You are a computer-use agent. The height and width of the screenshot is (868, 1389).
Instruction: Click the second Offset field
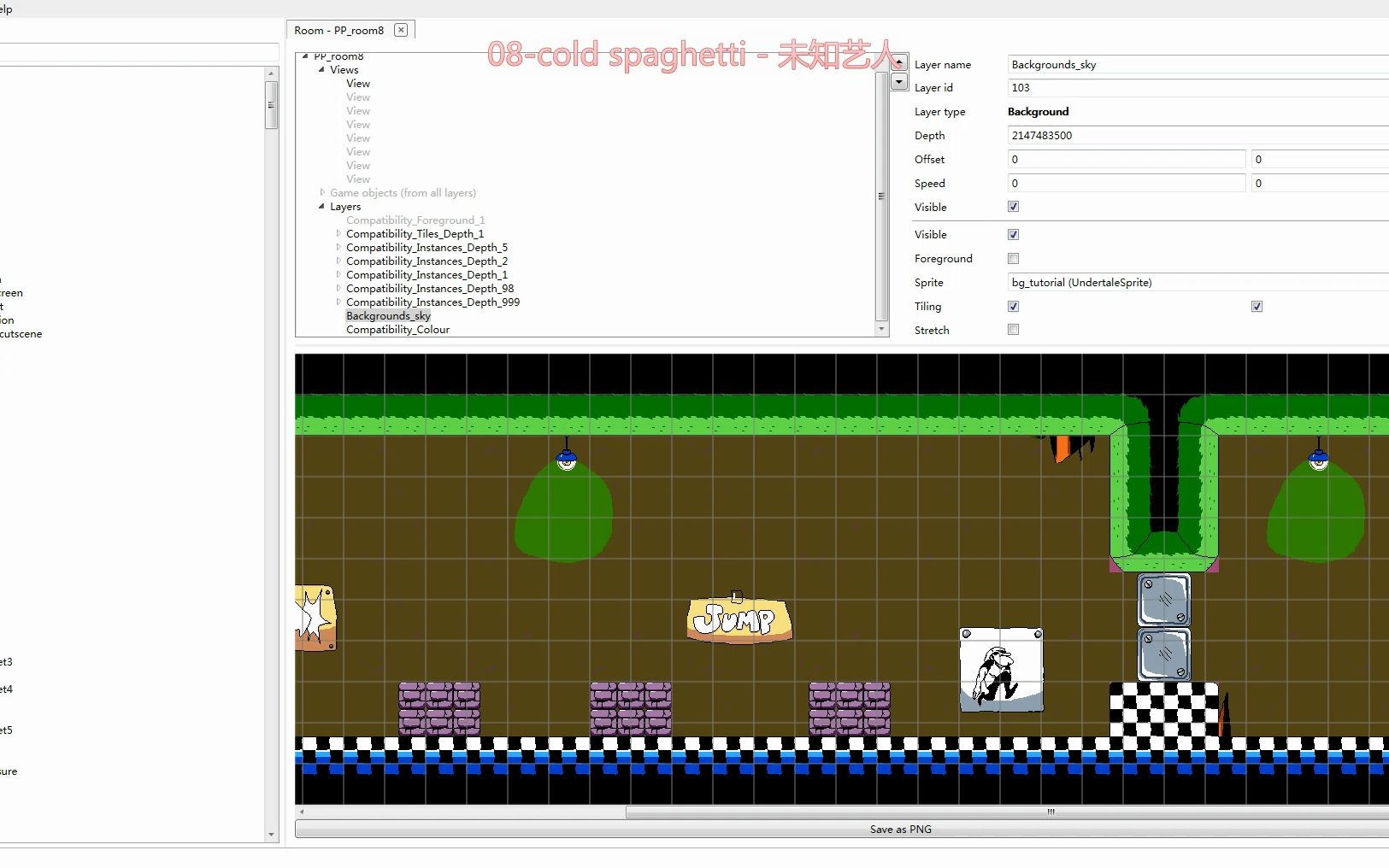coord(1320,159)
